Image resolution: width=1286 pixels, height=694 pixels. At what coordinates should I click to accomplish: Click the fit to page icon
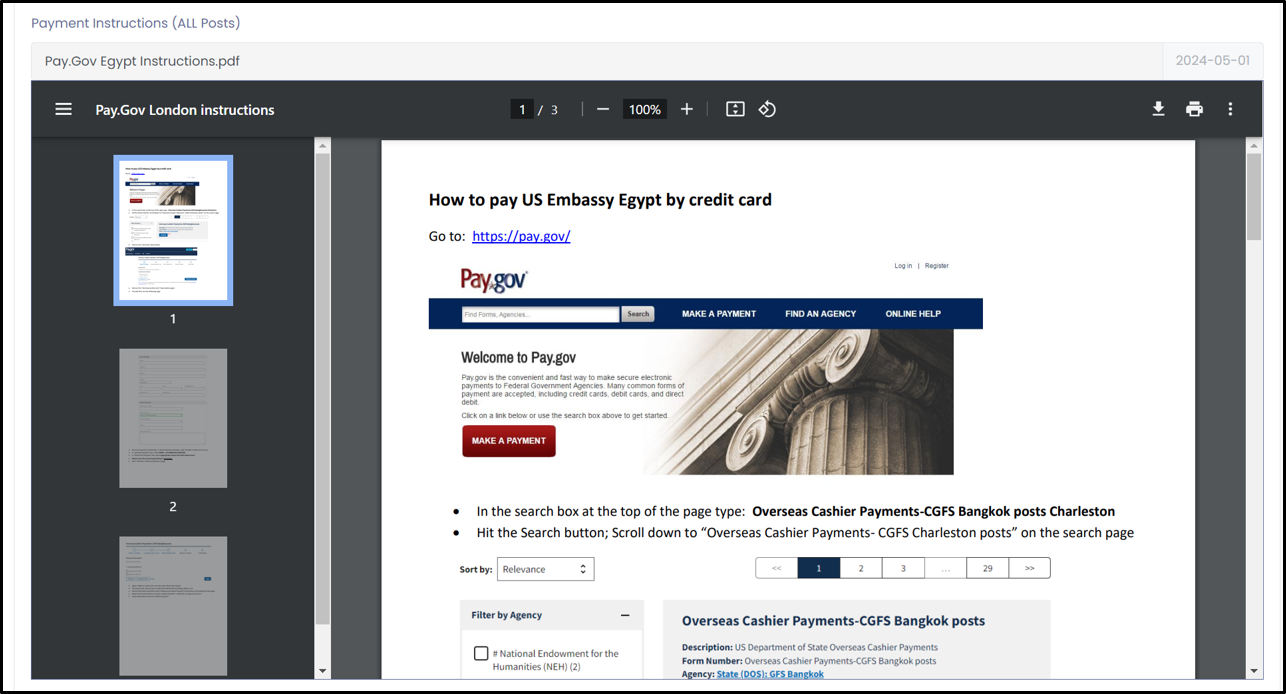pyautogui.click(x=735, y=109)
